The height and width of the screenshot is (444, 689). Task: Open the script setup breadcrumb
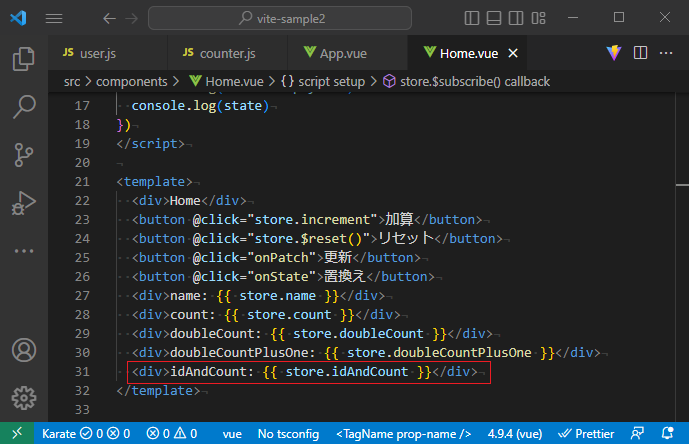[x=323, y=81]
